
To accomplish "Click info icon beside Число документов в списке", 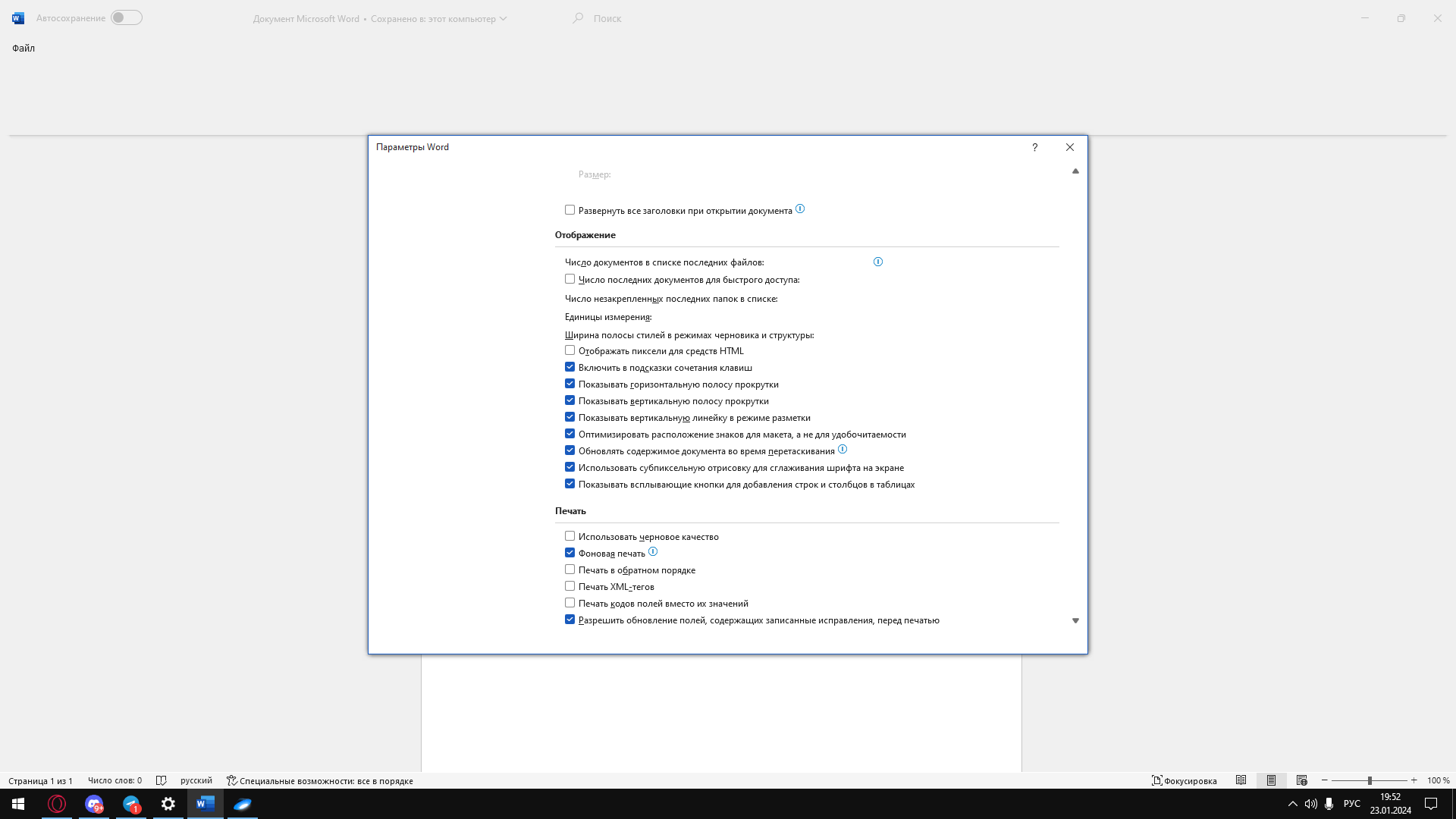I will click(x=878, y=262).
